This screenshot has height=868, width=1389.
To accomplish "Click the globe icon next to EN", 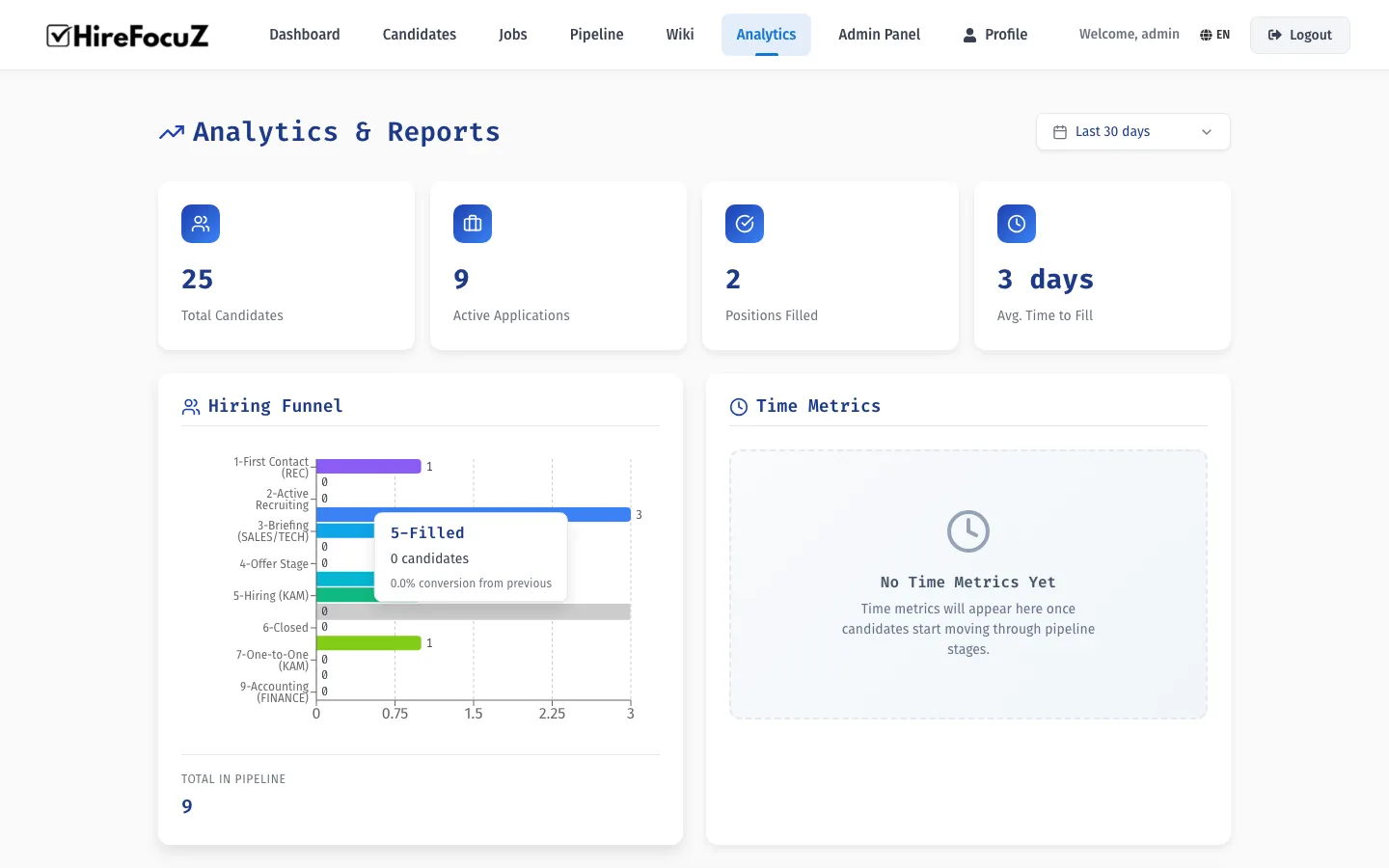I will pos(1204,34).
